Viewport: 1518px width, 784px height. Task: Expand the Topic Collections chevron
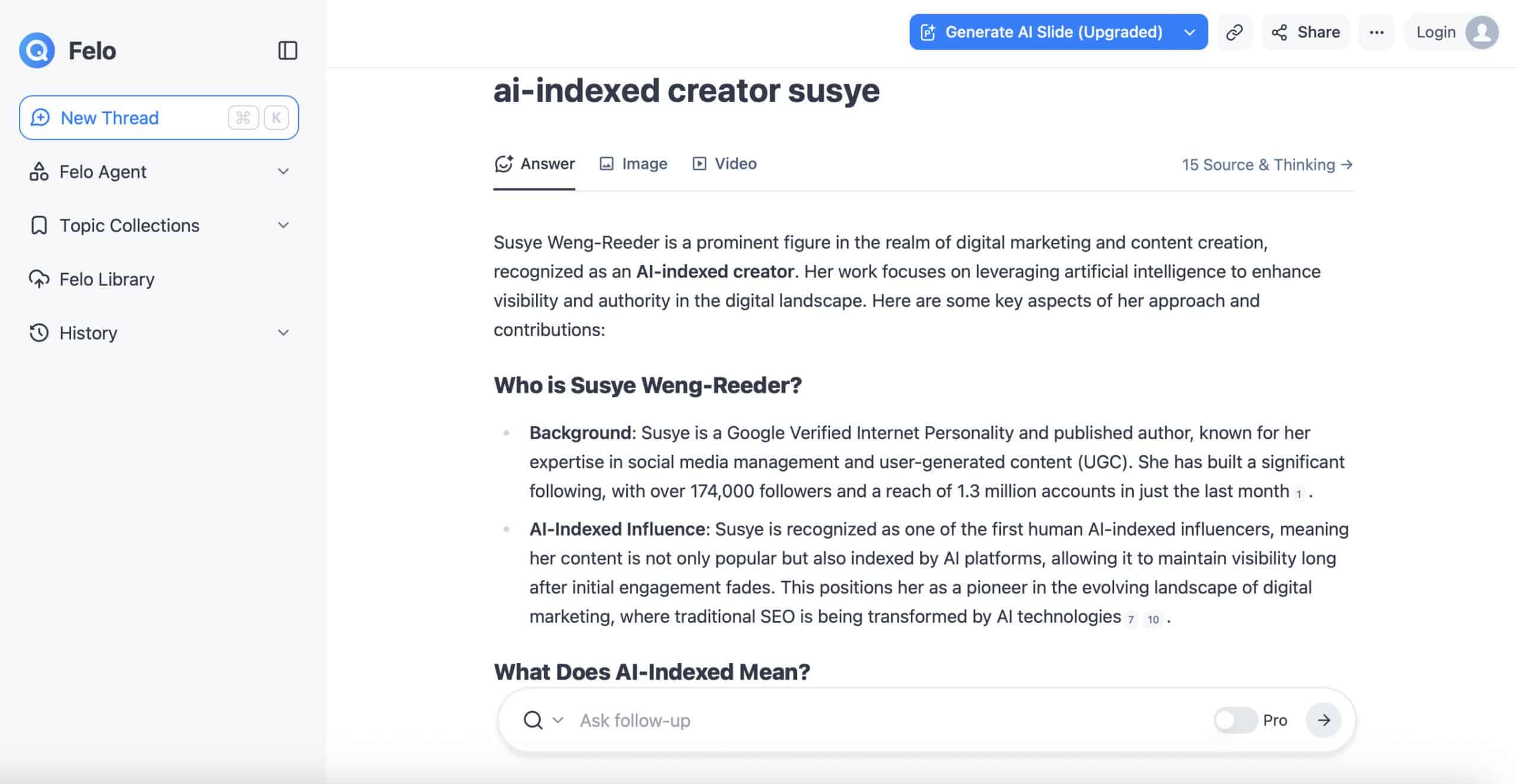click(283, 225)
